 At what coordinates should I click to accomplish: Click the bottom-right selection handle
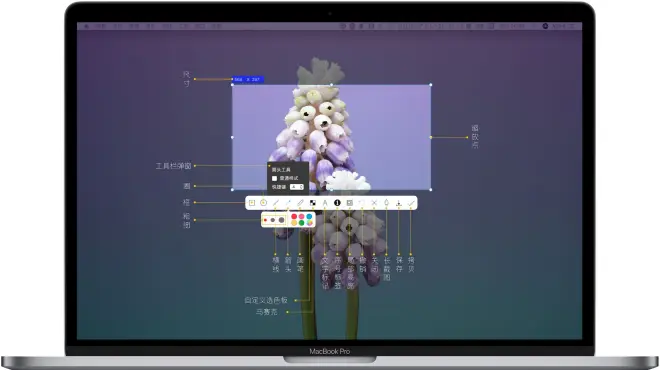coord(431,190)
